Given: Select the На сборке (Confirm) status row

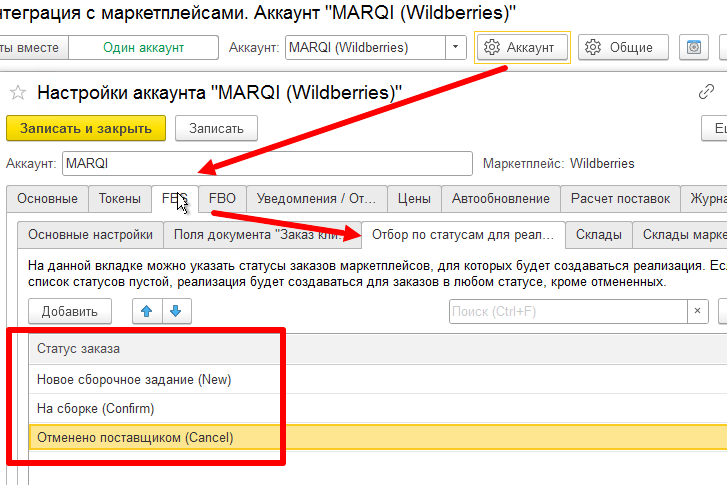Looking at the screenshot, I should tap(96, 408).
